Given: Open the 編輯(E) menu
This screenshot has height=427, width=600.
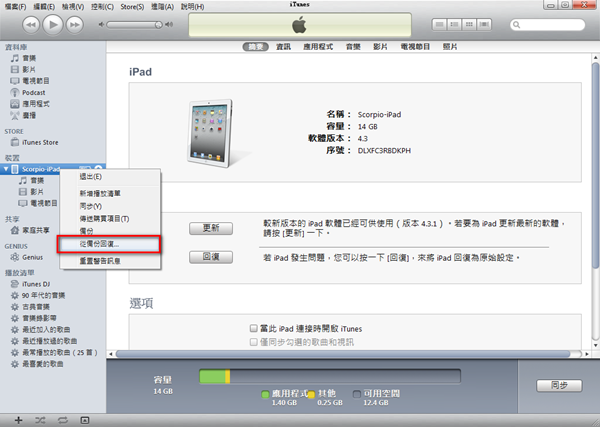Looking at the screenshot, I should coord(44,7).
